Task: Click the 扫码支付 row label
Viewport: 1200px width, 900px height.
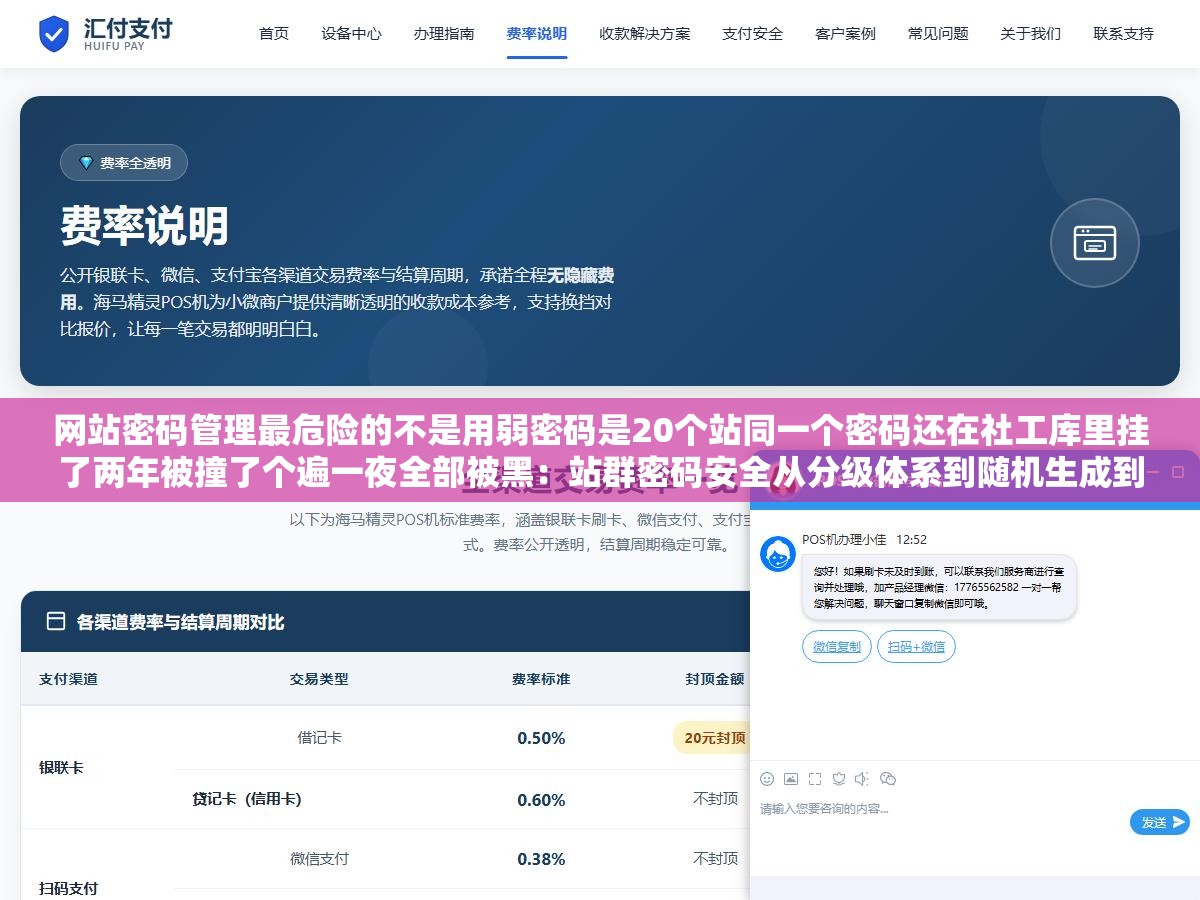Action: tap(68, 888)
